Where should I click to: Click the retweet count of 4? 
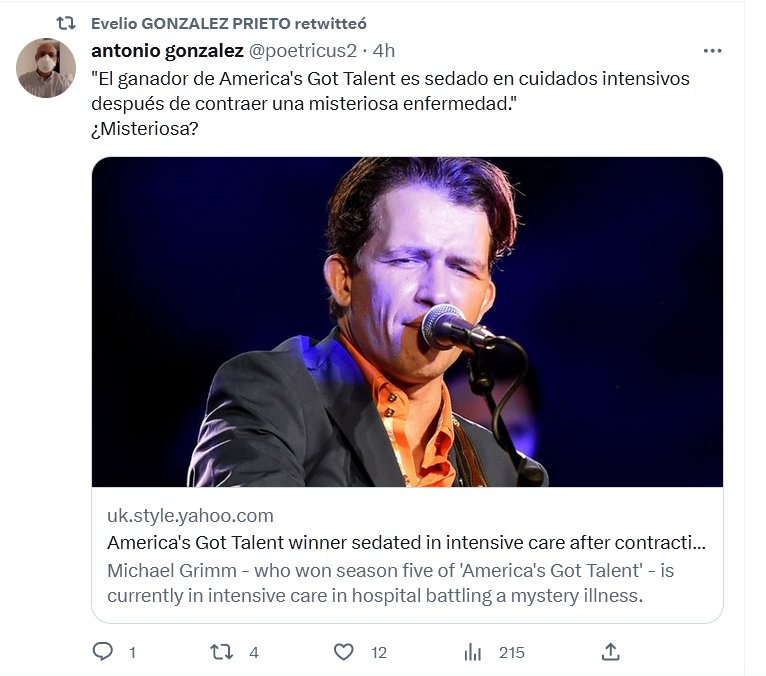(x=254, y=652)
